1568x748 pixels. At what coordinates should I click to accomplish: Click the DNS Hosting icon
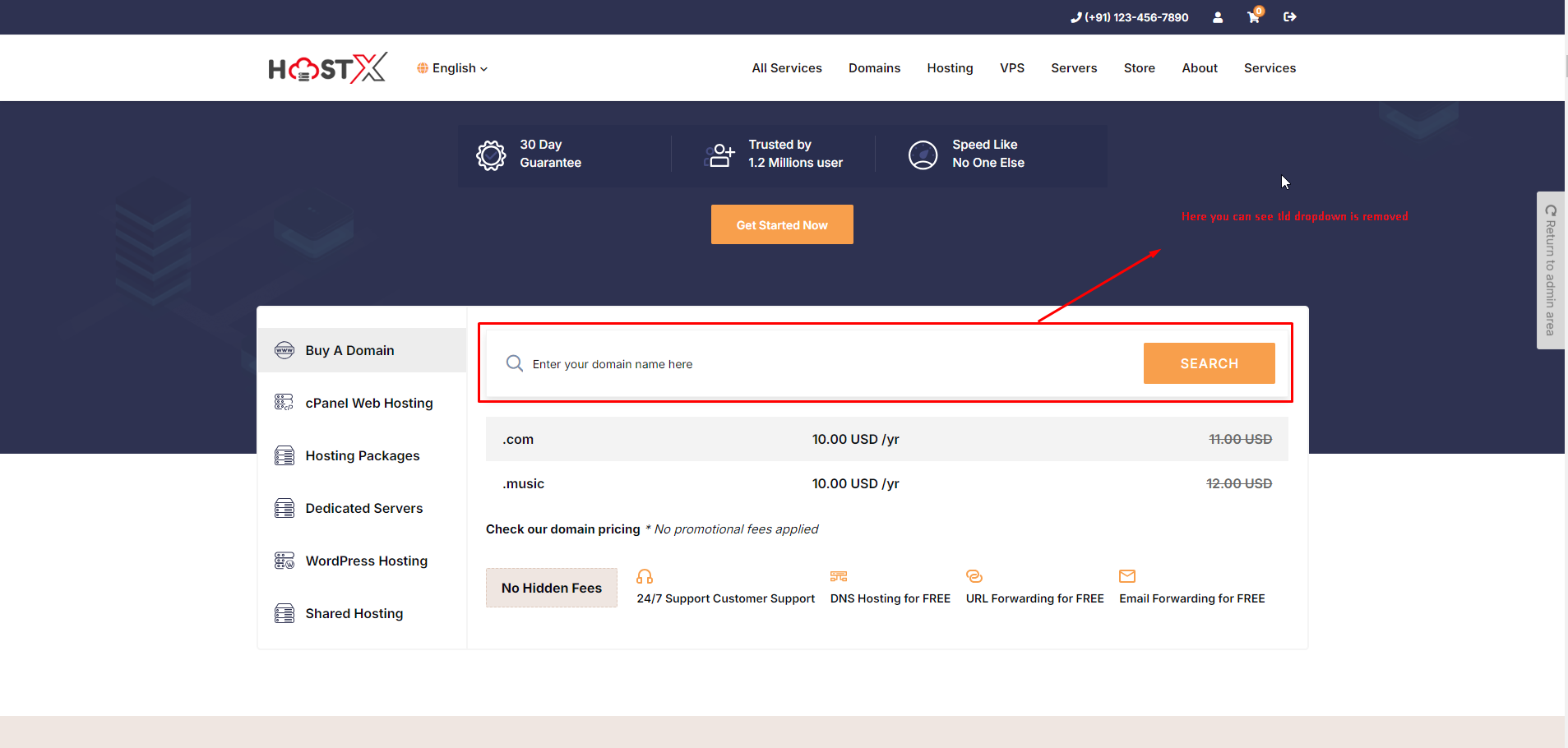click(839, 576)
